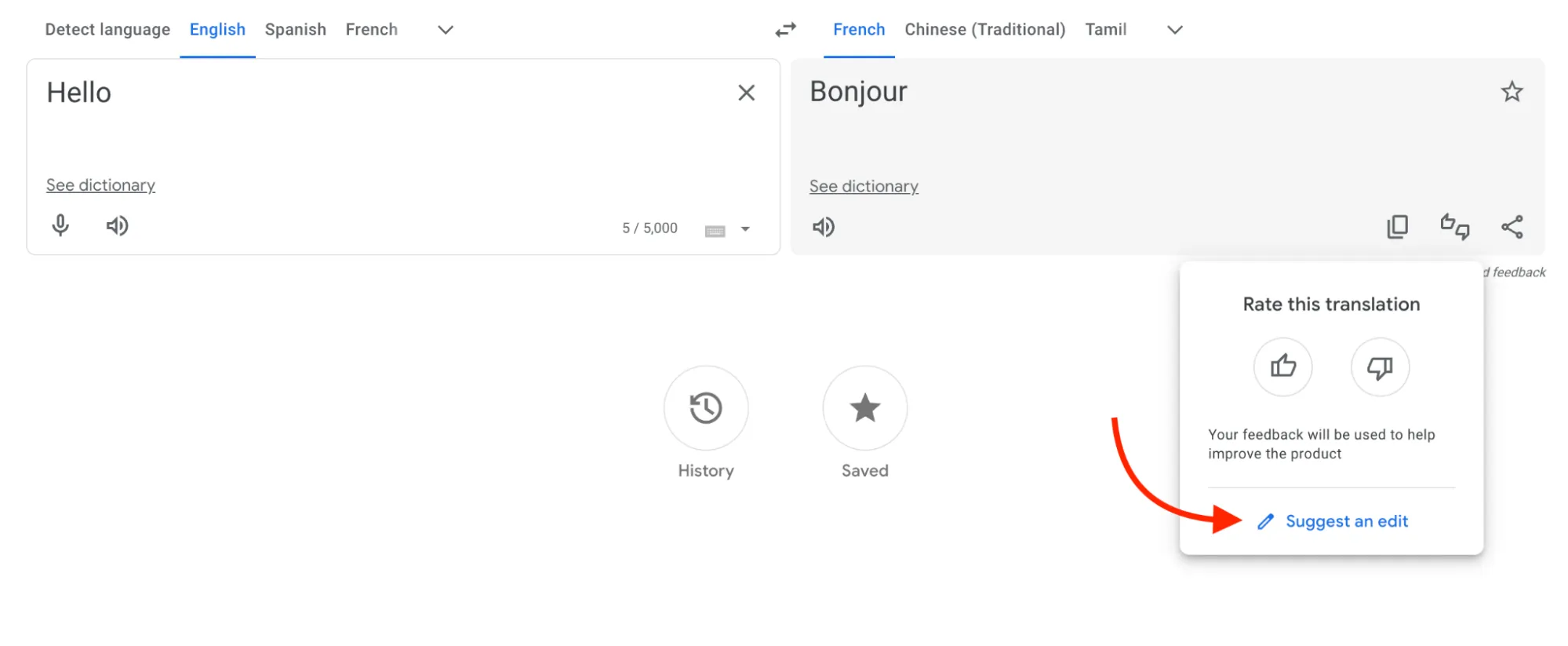Share the translation

coord(1511,226)
